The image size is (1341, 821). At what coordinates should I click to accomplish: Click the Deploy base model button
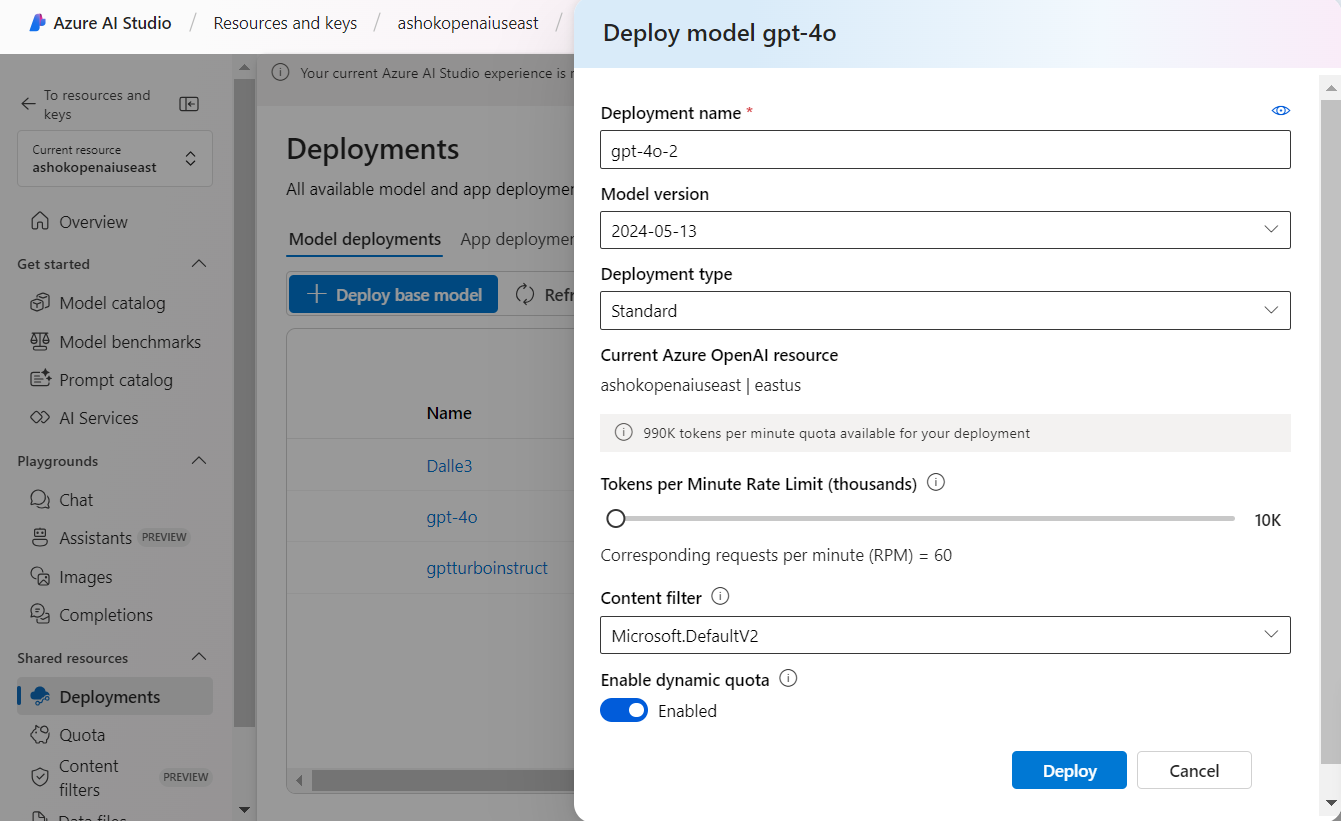[x=393, y=294]
